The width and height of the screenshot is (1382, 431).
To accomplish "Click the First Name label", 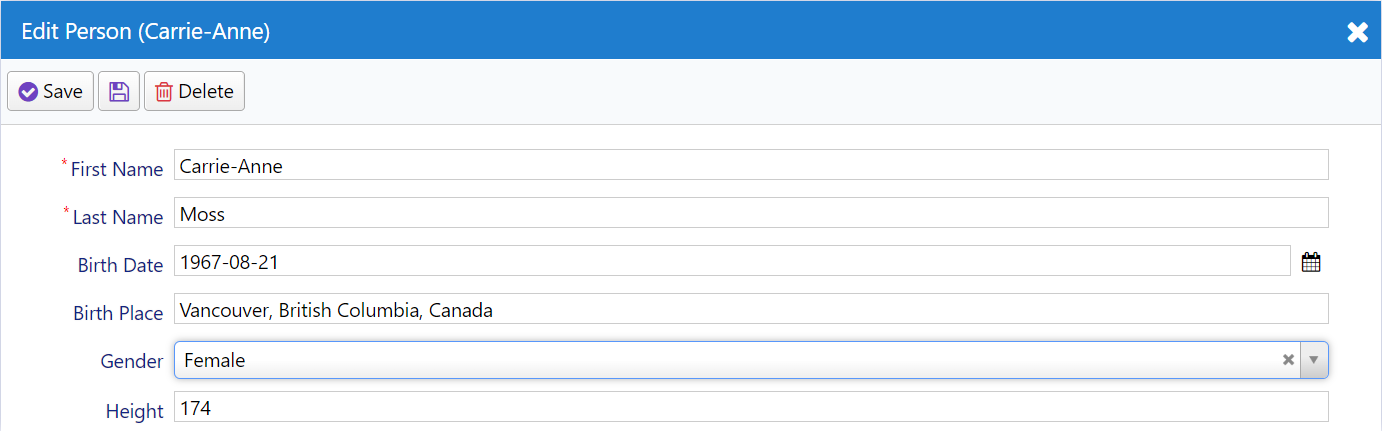I will [x=116, y=169].
